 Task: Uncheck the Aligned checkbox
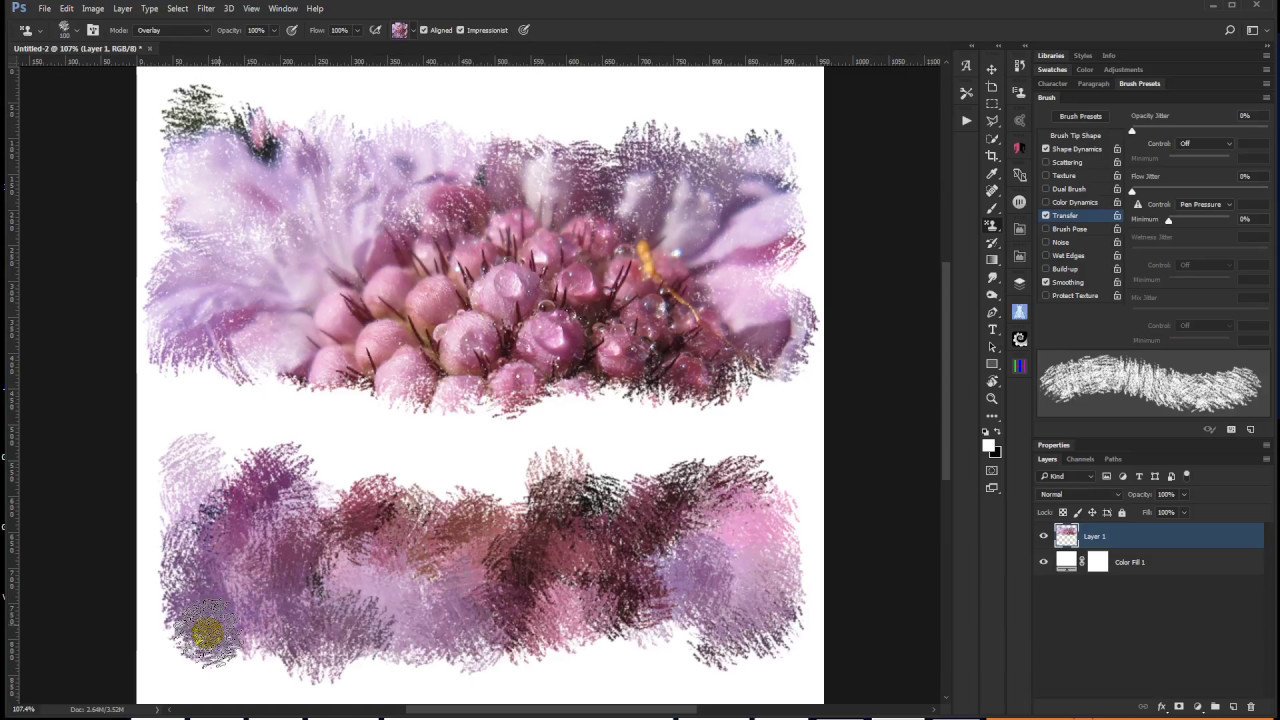pos(424,30)
